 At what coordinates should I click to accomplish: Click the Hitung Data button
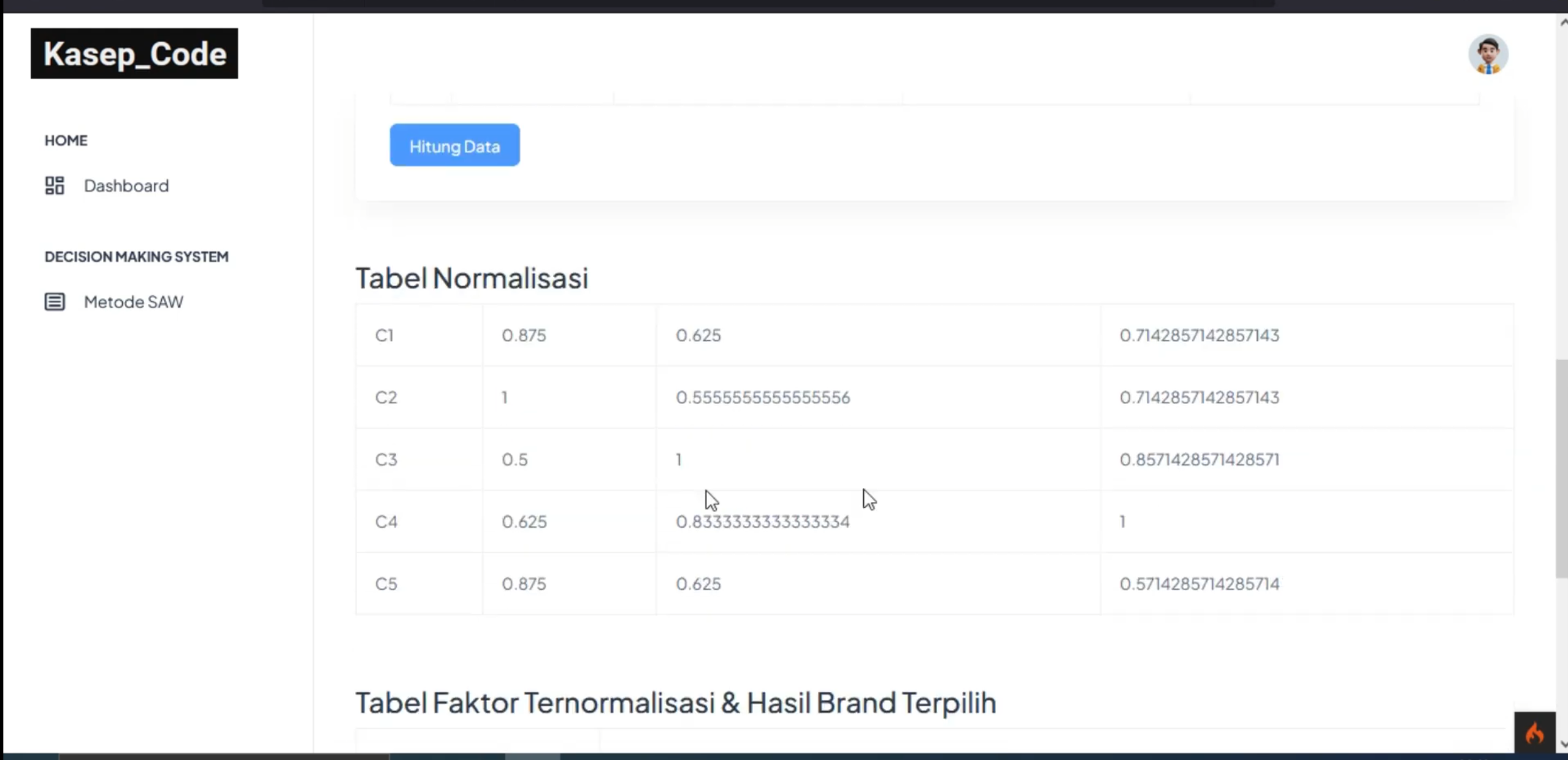454,145
